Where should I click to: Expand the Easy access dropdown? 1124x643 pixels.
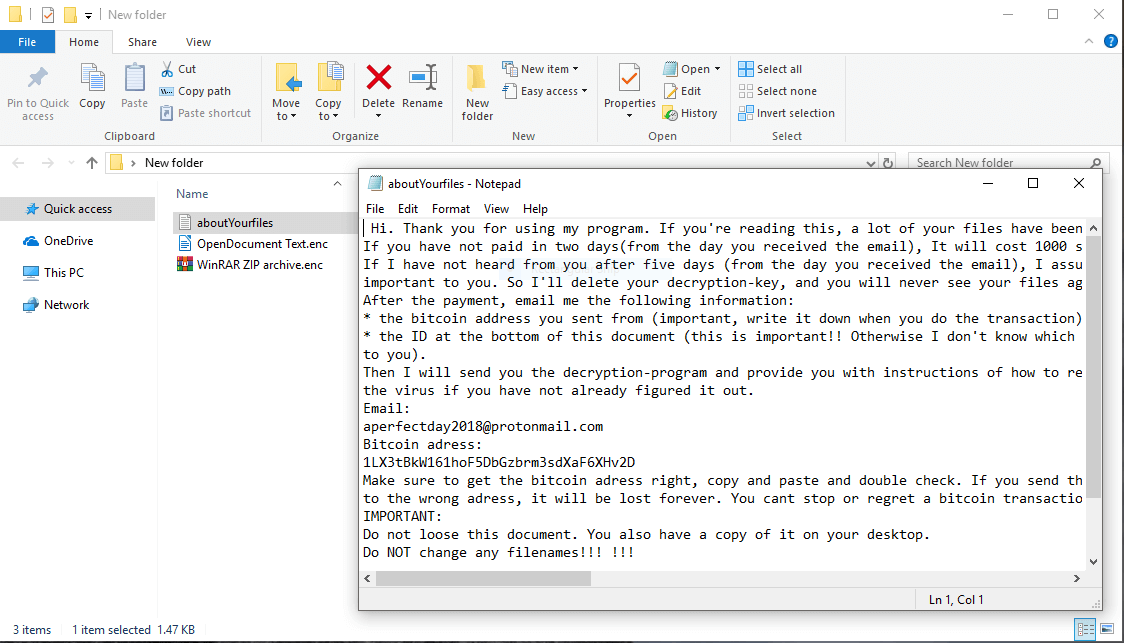[x=584, y=91]
